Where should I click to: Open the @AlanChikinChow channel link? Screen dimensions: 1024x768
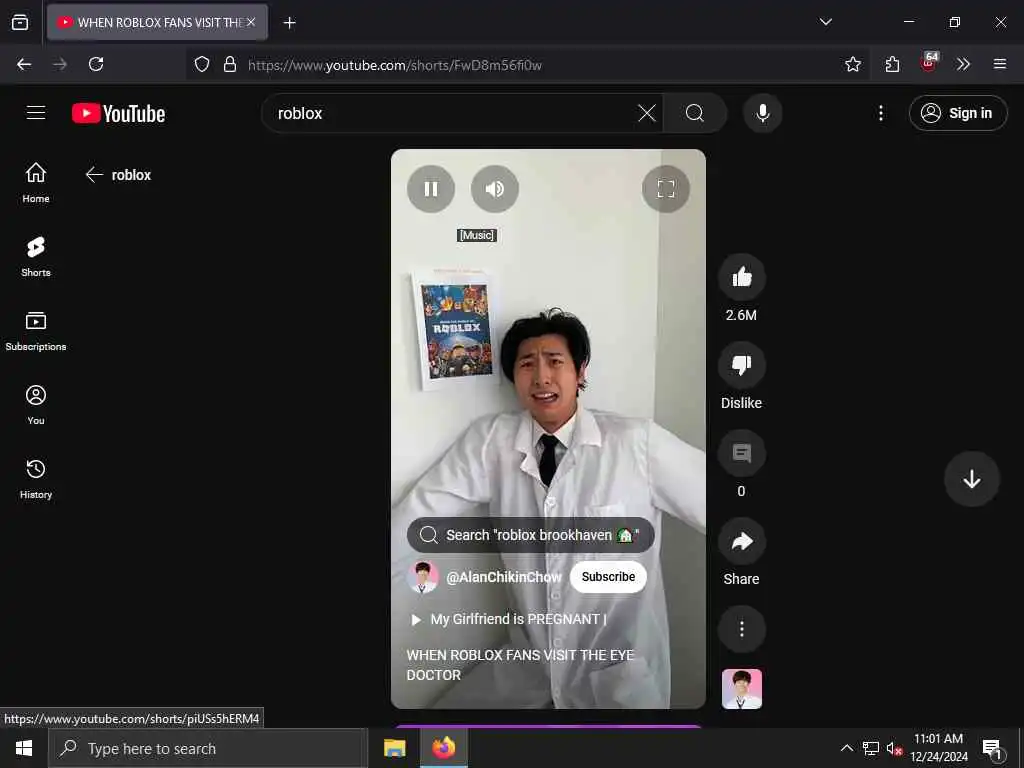(504, 577)
